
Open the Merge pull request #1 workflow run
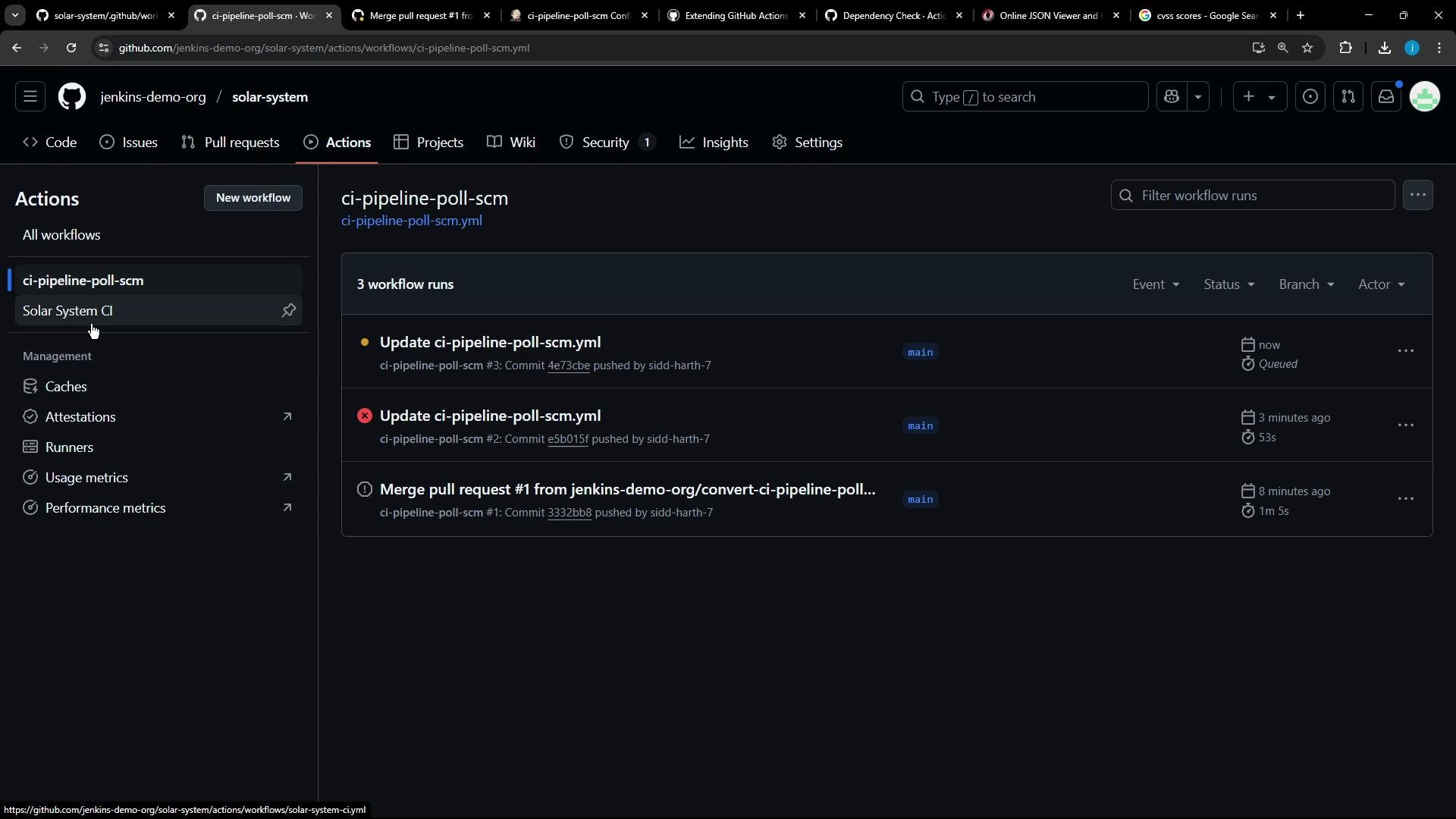628,489
